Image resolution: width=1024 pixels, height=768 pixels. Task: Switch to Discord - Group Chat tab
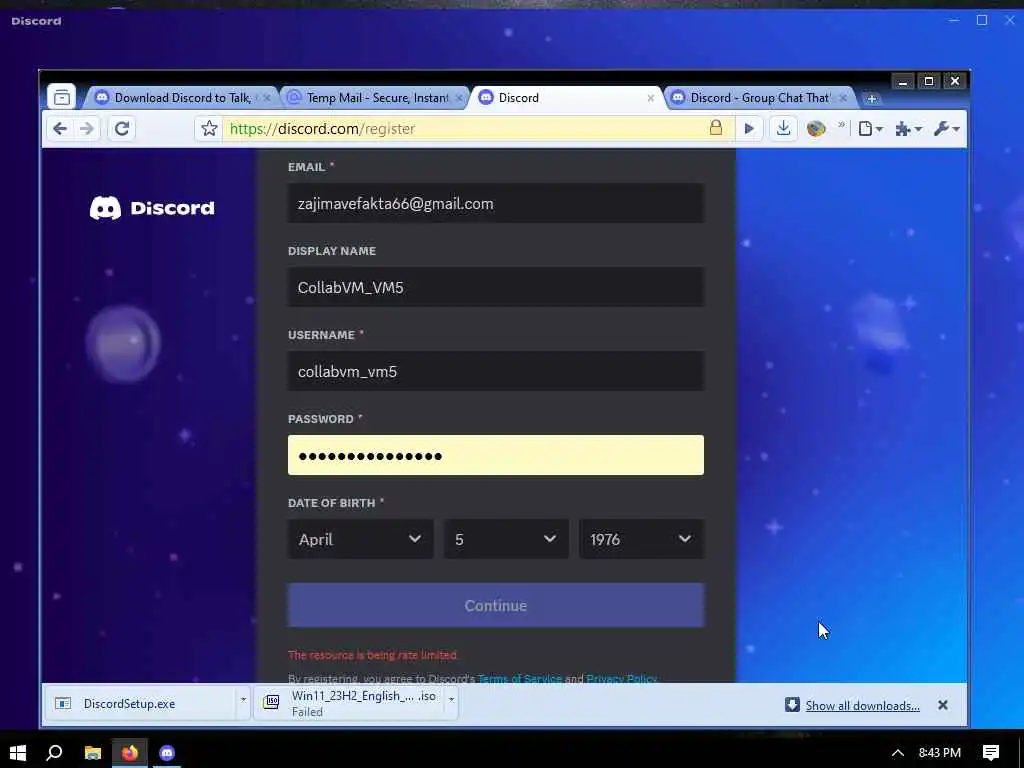(758, 98)
